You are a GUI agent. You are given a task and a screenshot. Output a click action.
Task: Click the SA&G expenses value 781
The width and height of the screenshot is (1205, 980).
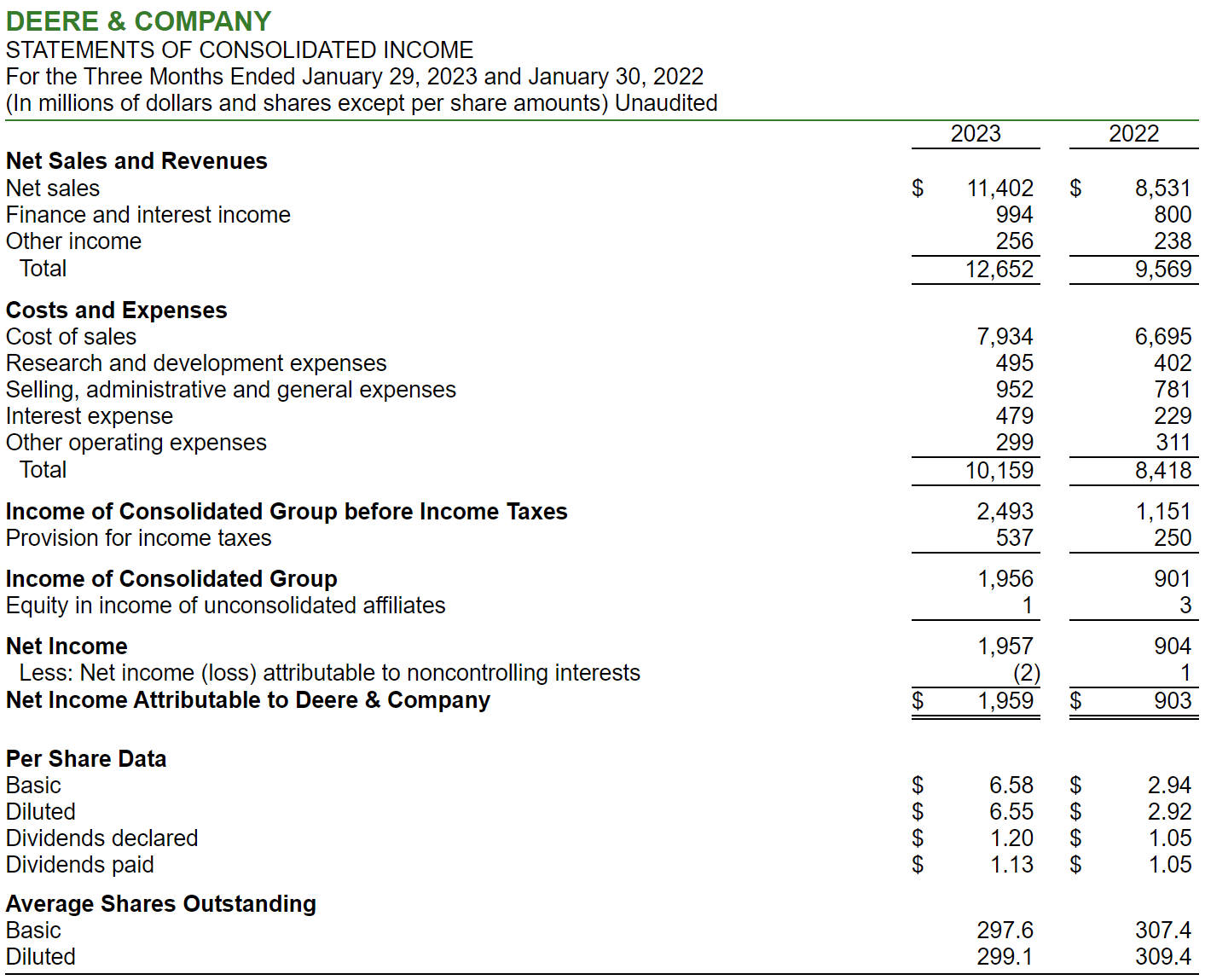[1173, 389]
